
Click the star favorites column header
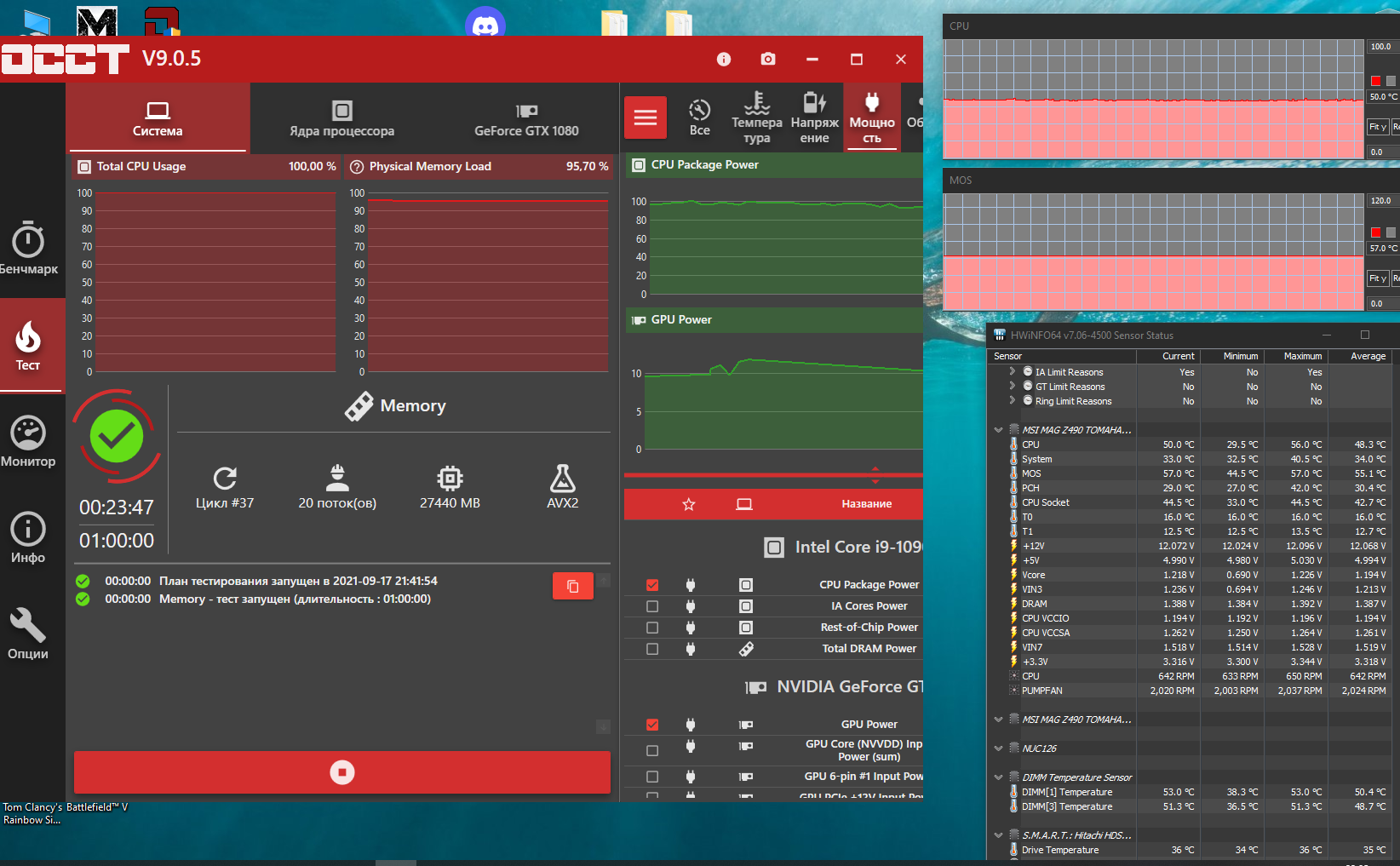(689, 504)
